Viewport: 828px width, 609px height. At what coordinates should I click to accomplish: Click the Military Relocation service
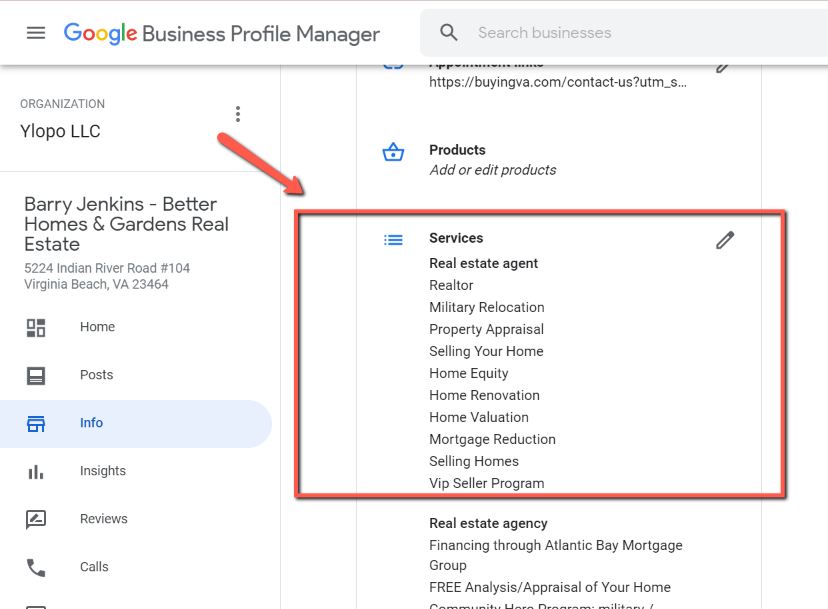pos(486,307)
